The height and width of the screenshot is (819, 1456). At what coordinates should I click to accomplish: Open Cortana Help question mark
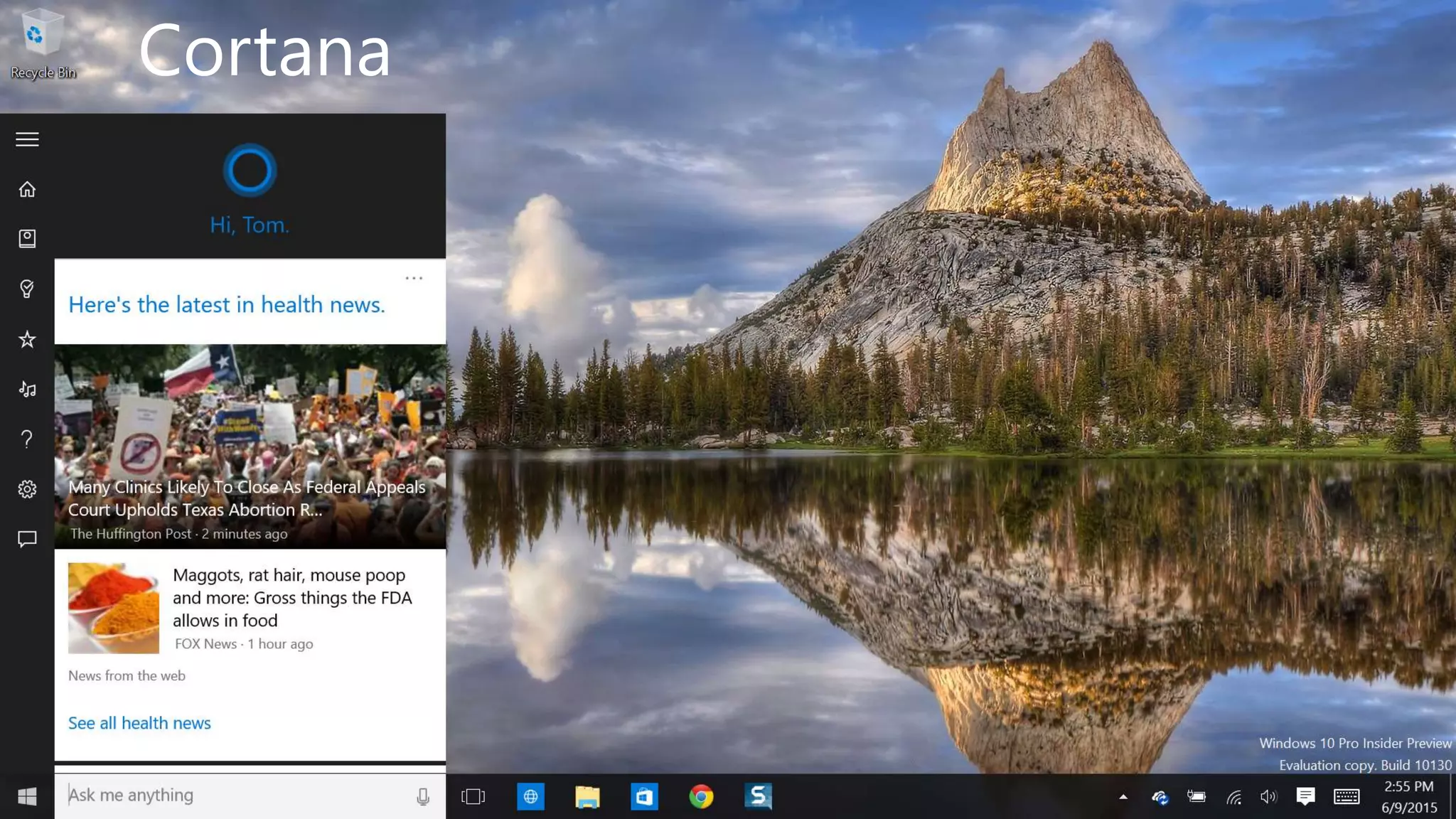(x=27, y=439)
